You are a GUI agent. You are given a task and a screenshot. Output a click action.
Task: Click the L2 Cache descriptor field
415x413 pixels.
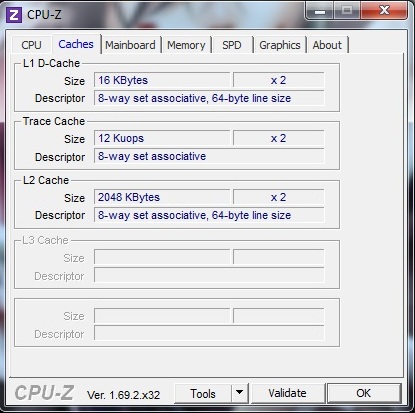click(209, 215)
